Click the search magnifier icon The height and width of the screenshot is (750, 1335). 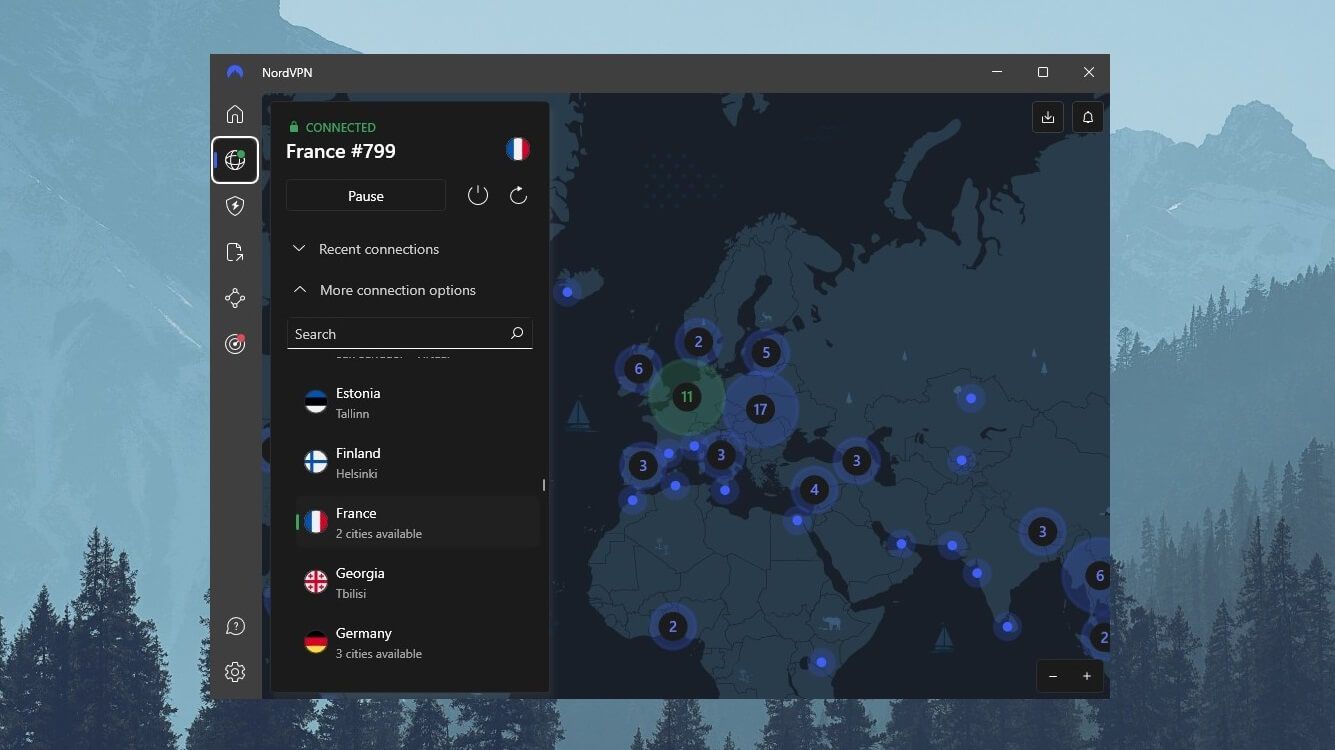(517, 334)
